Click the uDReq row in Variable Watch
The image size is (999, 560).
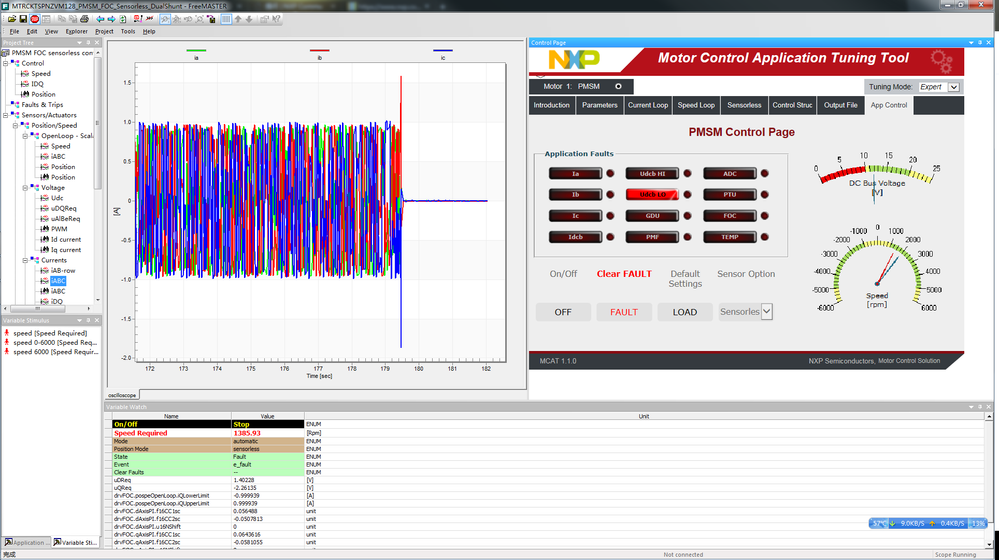(208, 480)
